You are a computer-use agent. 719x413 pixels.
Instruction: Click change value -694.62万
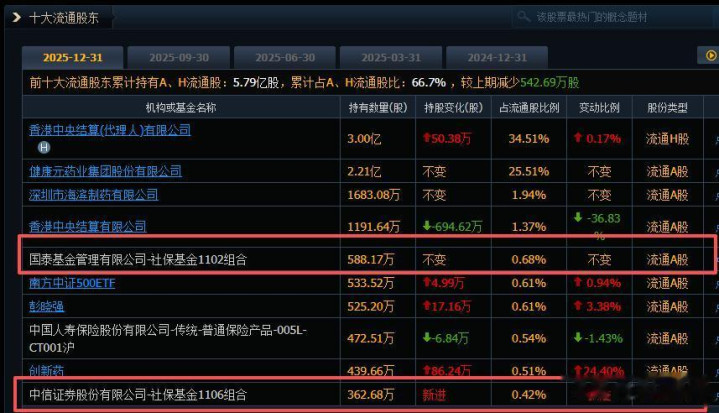click(x=453, y=226)
